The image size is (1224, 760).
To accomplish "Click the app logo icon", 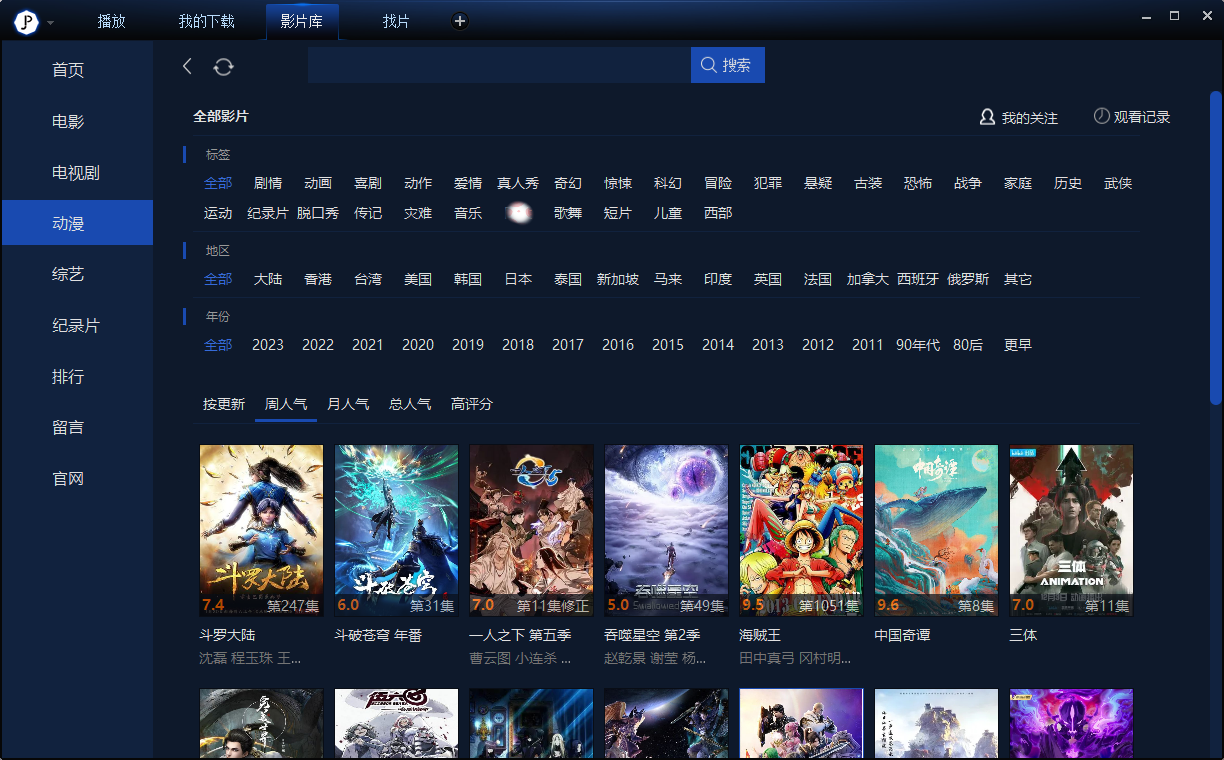I will tap(27, 21).
